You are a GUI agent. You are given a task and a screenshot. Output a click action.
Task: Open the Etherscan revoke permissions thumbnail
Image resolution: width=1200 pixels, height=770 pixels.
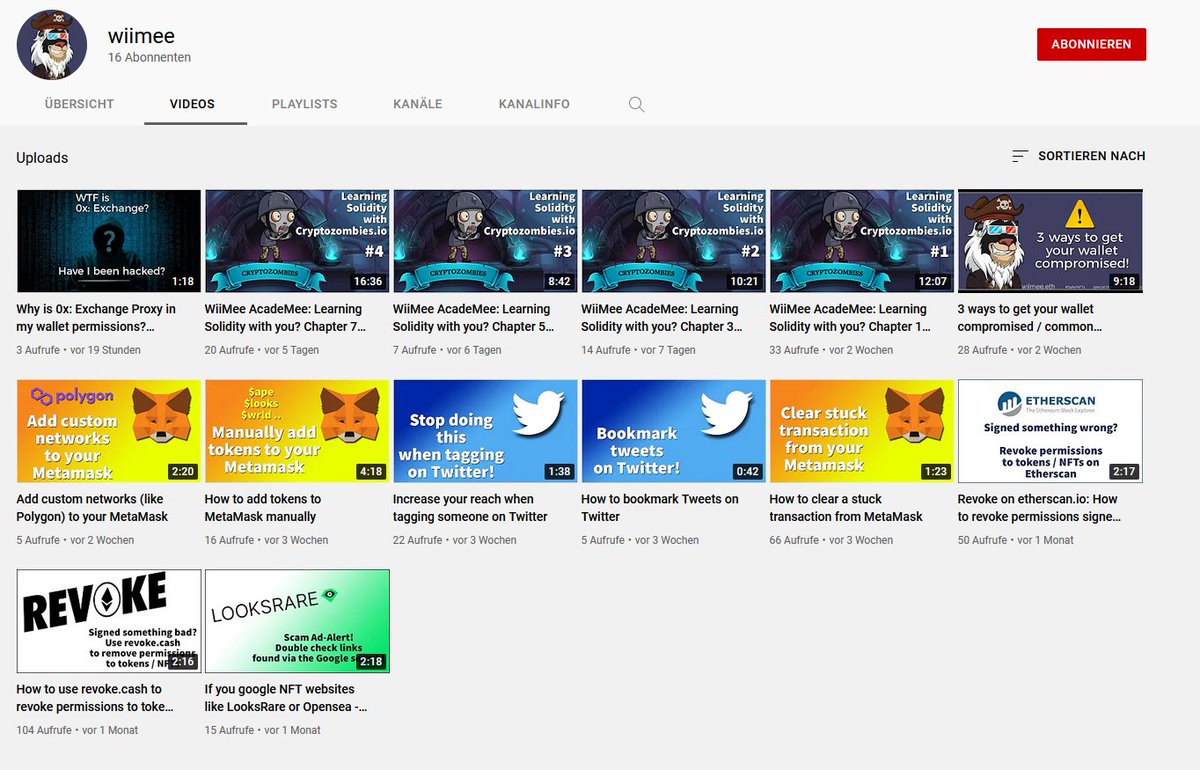(1050, 431)
